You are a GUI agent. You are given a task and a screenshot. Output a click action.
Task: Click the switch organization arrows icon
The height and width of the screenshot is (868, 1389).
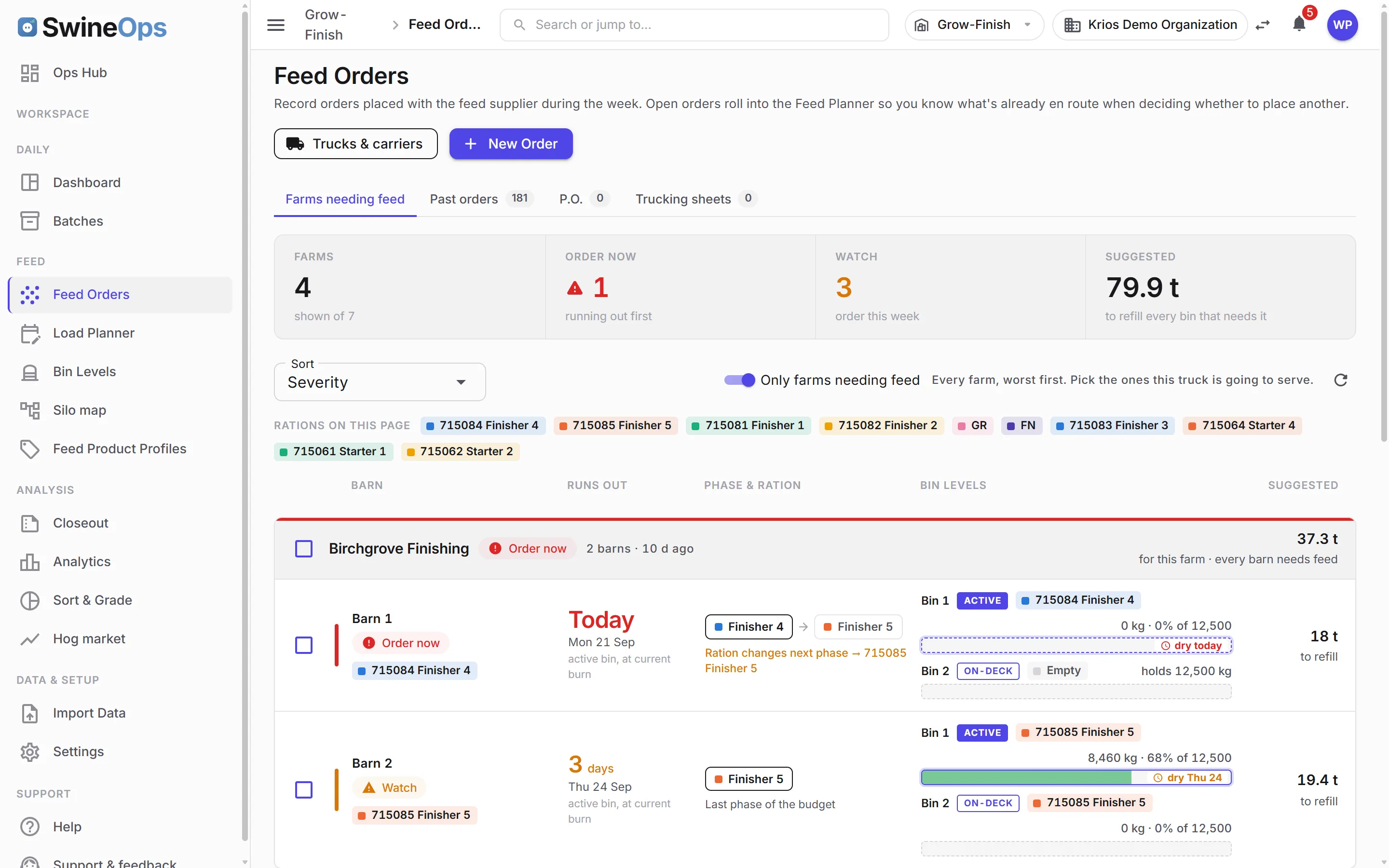click(1262, 25)
